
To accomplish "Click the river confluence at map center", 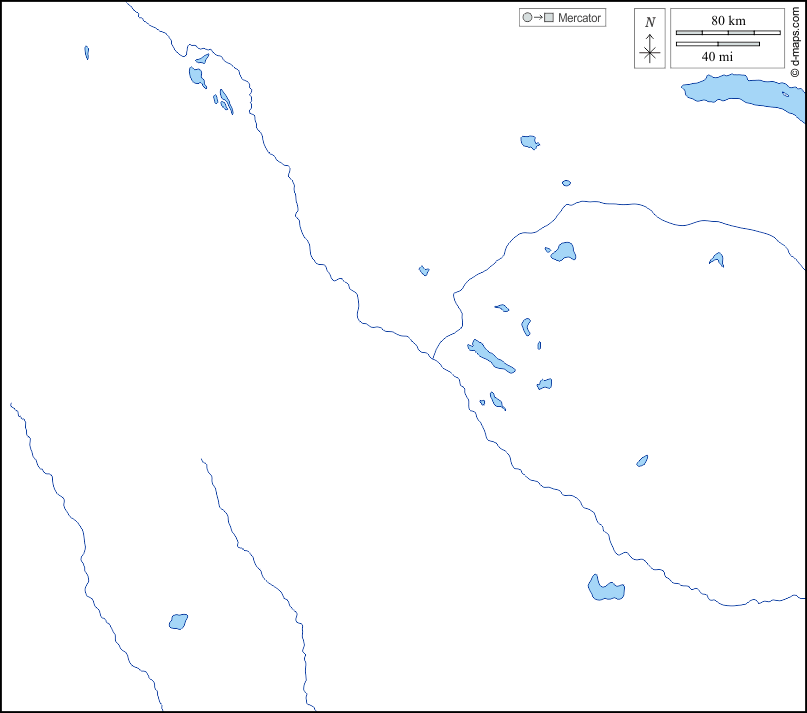I will 434,358.
